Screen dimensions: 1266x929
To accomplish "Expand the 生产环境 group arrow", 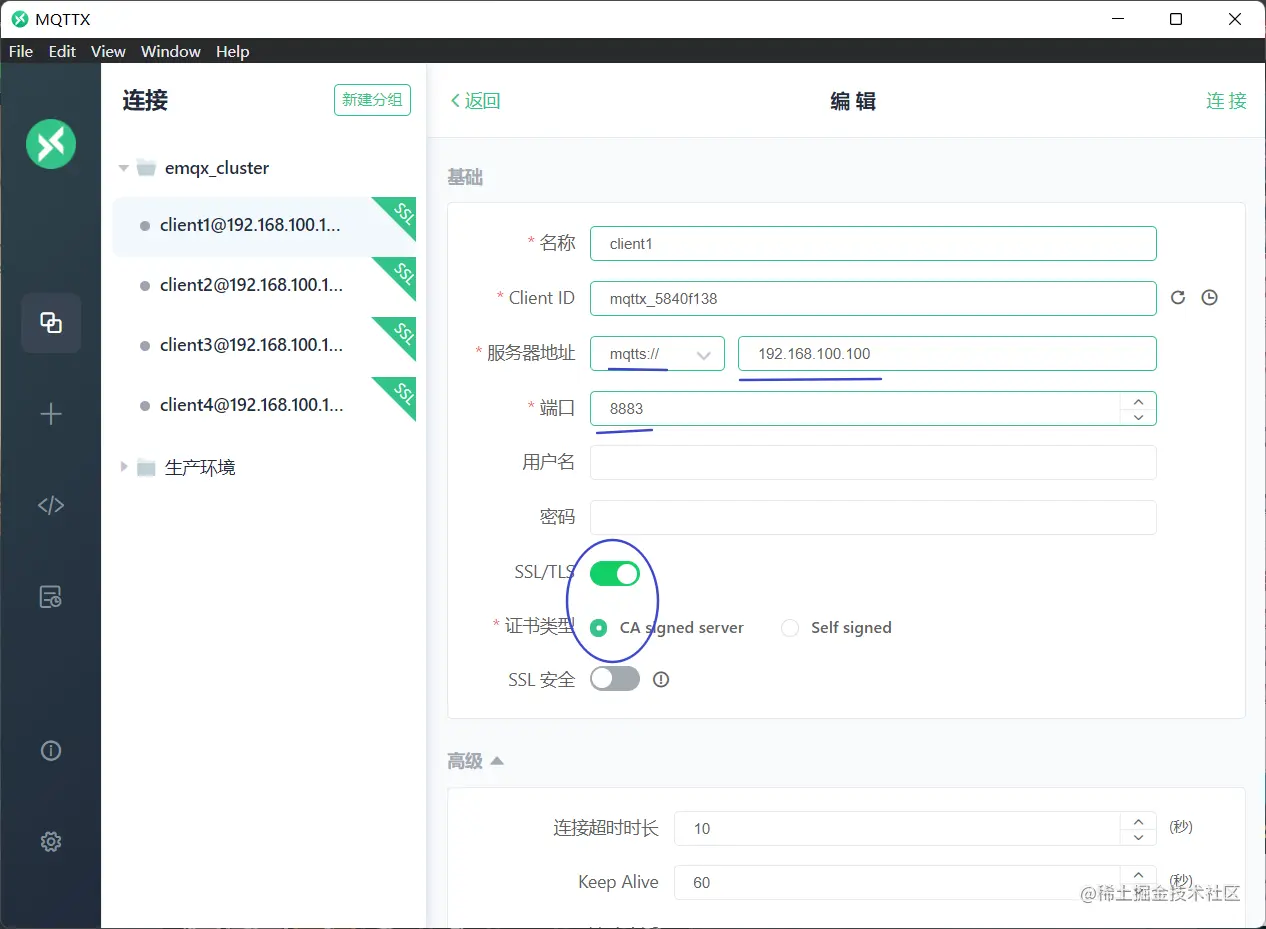I will (x=124, y=467).
